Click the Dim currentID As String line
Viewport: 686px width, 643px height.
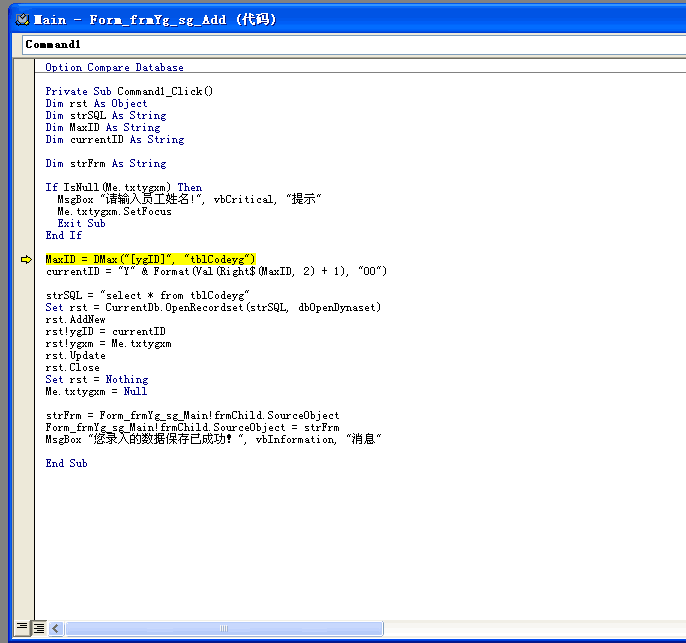115,140
